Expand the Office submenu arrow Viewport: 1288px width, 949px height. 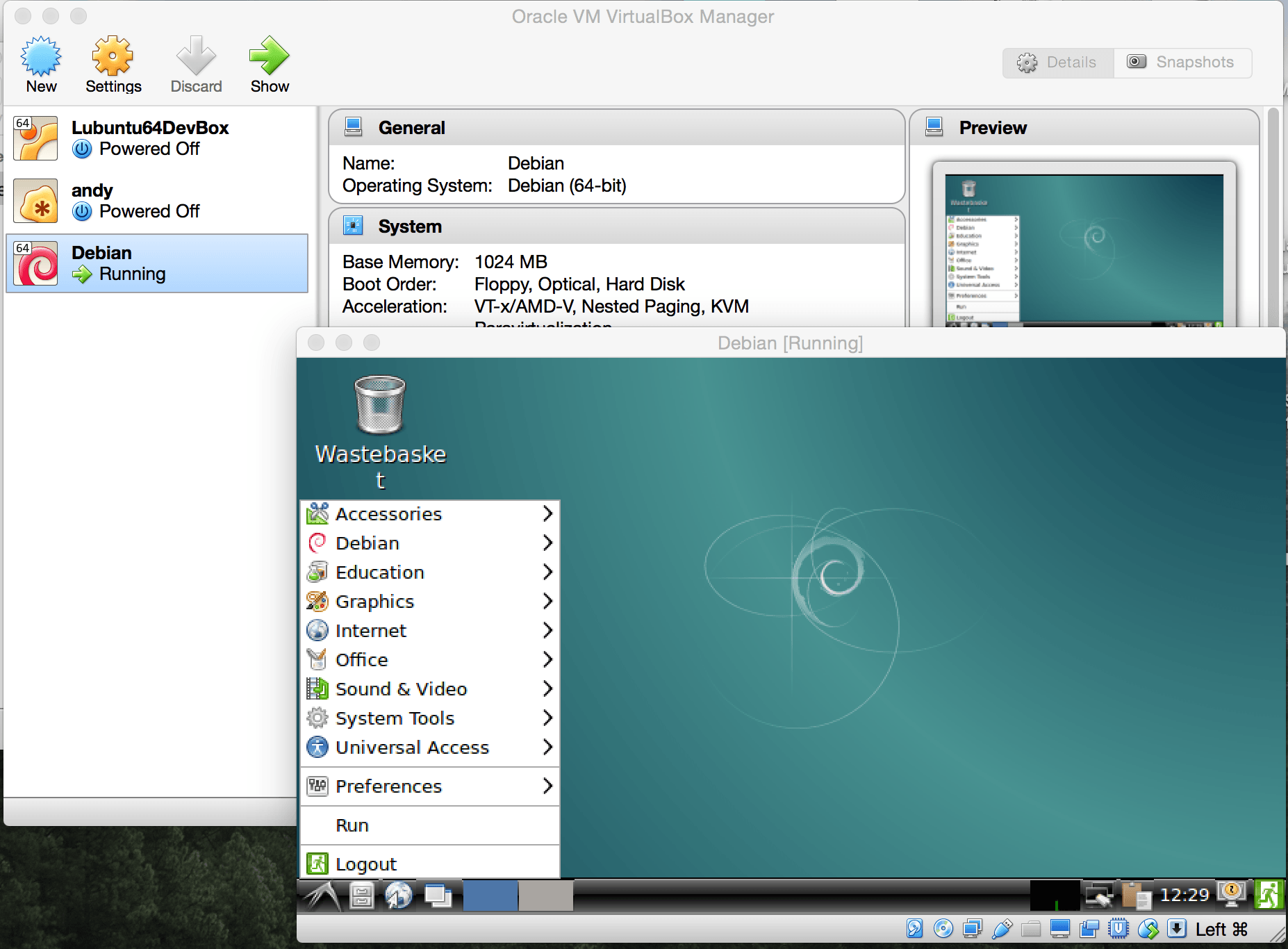pyautogui.click(x=547, y=659)
